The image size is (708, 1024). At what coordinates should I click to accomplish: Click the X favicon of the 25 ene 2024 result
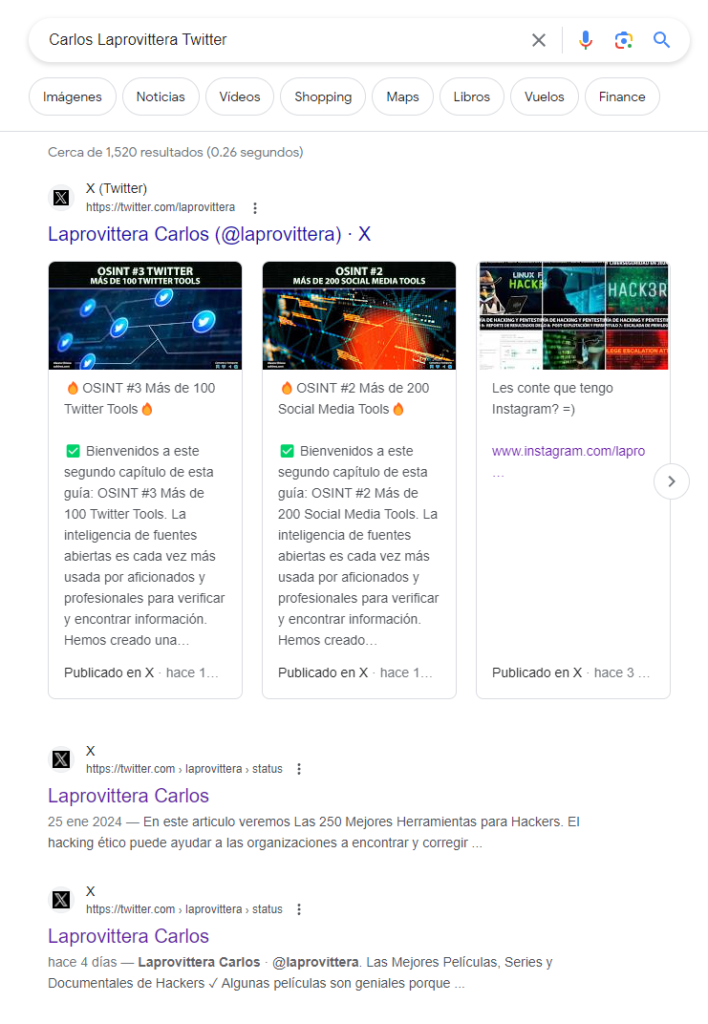click(x=61, y=759)
